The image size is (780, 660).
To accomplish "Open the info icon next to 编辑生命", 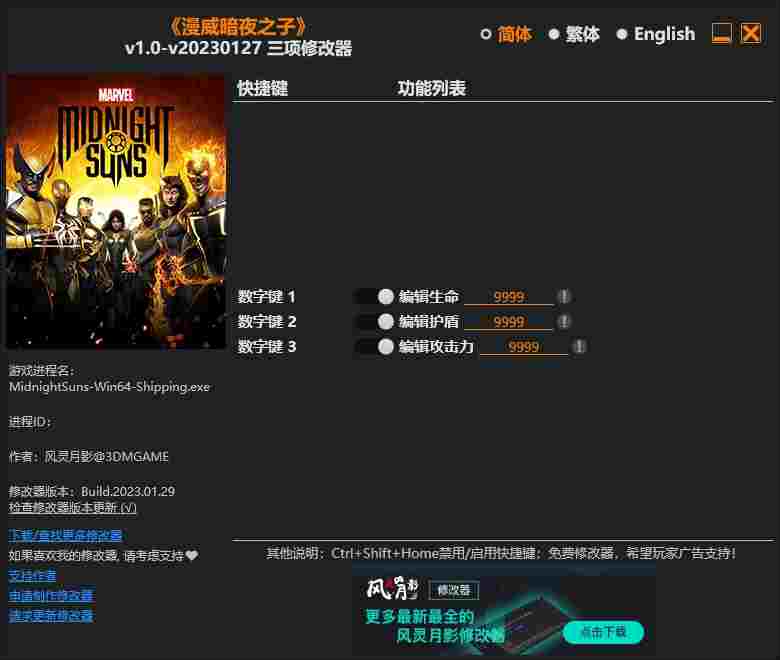I will click(x=564, y=297).
